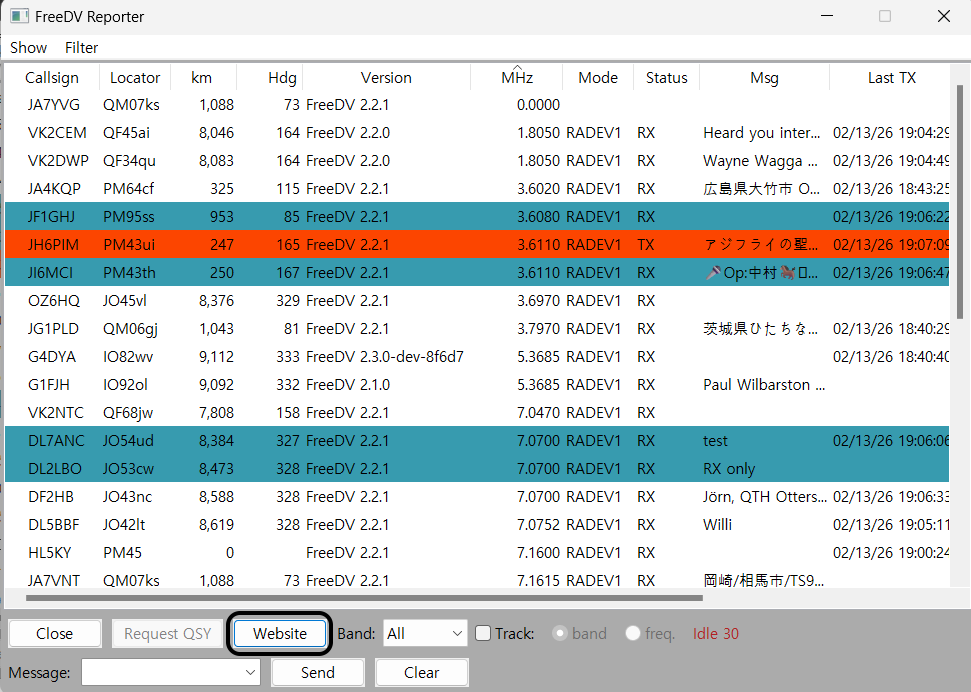Image resolution: width=971 pixels, height=692 pixels.
Task: Click the FreeDV Reporter title bar app icon
Action: (19, 16)
